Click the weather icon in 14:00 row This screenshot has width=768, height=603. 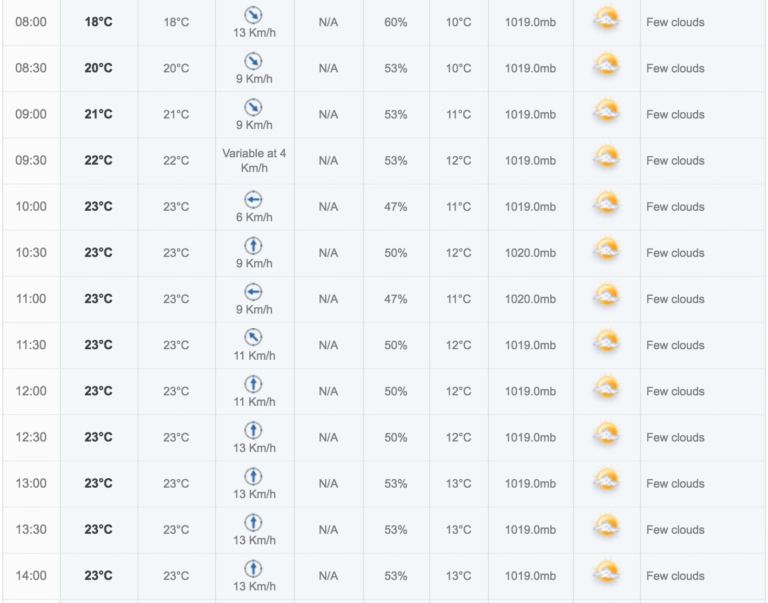pos(606,573)
